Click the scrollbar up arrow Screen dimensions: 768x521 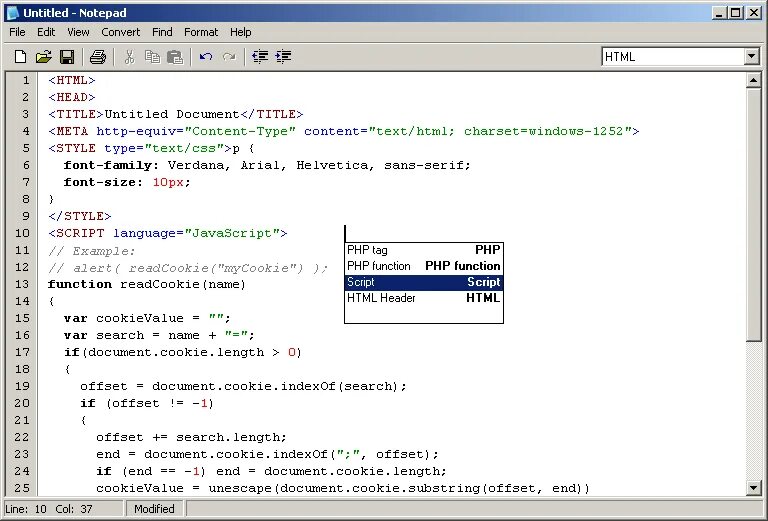(753, 80)
